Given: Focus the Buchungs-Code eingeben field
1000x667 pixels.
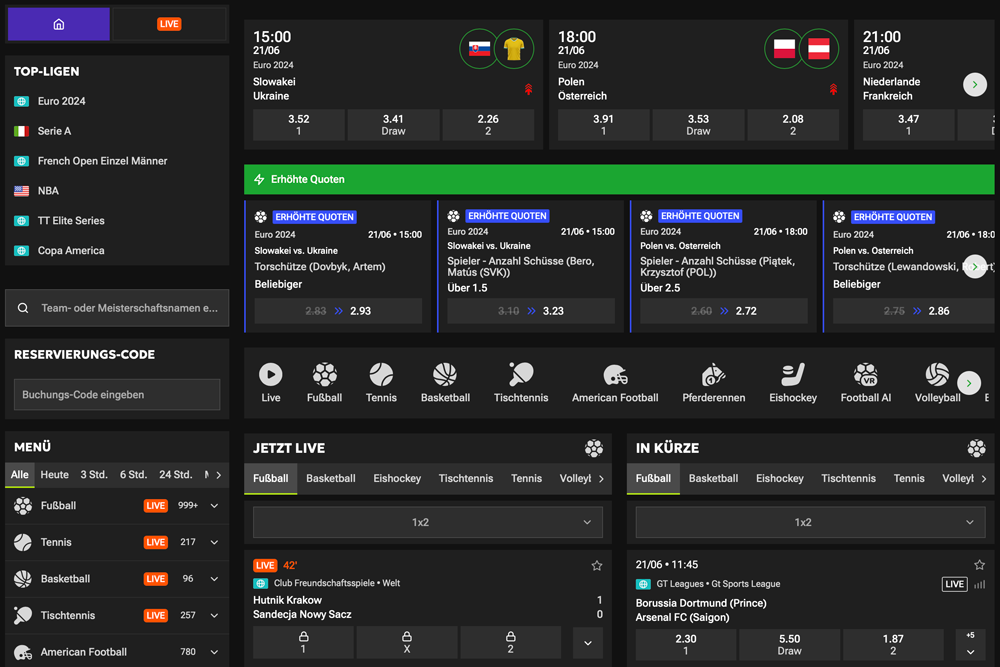Looking at the screenshot, I should click(x=117, y=395).
